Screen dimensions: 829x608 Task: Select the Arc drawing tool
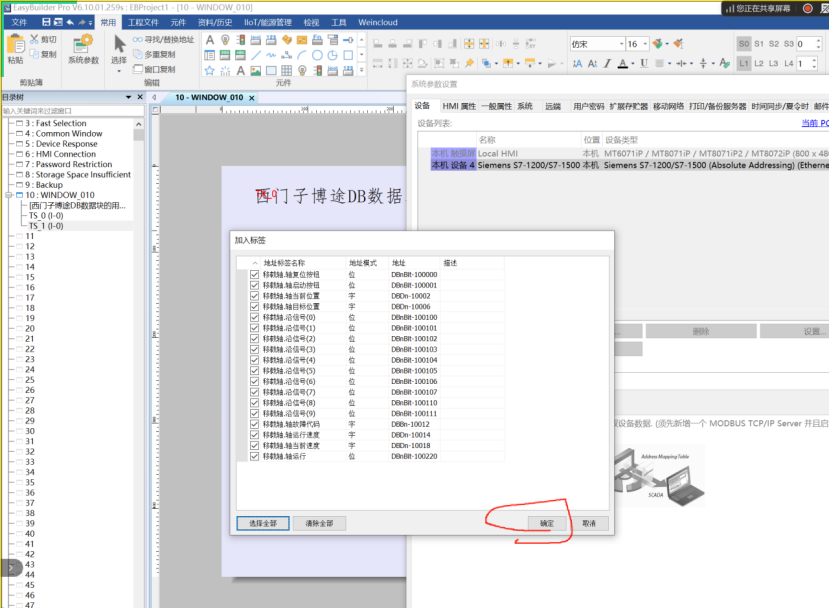pyautogui.click(x=302, y=55)
